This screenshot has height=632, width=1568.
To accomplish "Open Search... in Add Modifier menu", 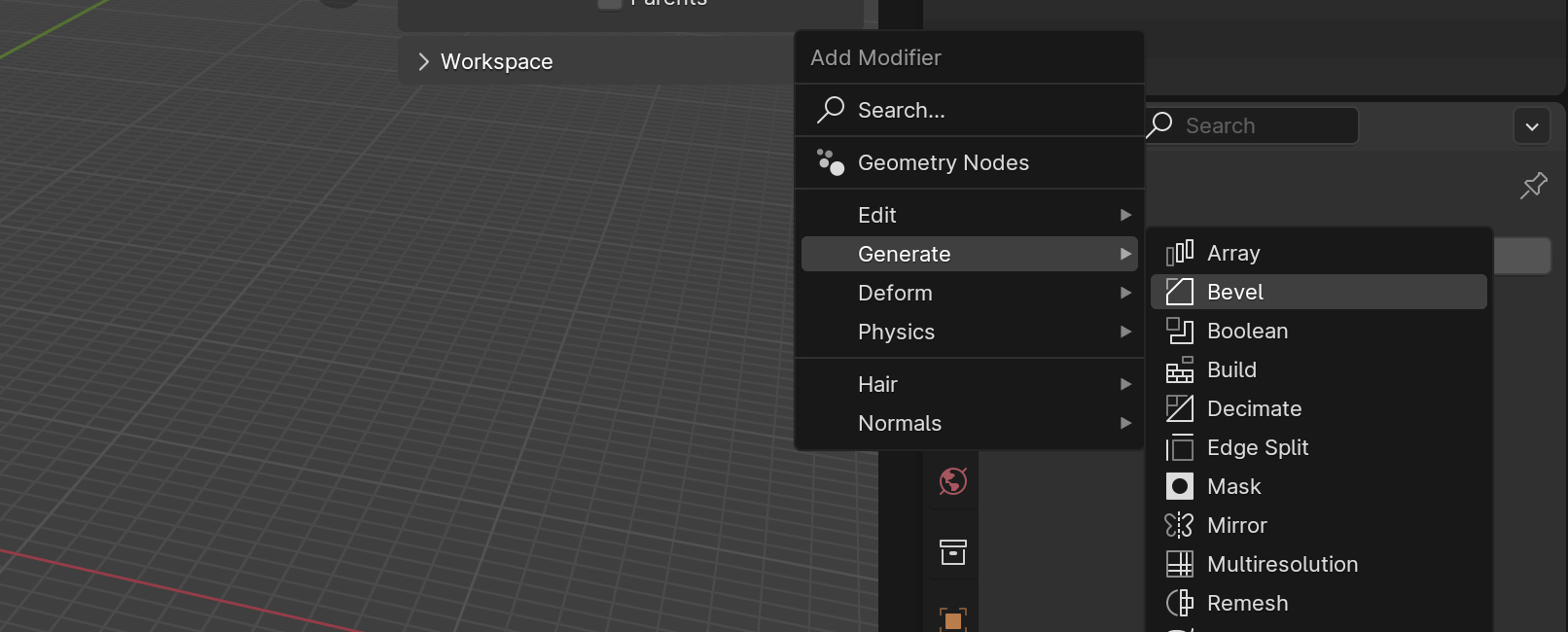I will click(x=970, y=110).
